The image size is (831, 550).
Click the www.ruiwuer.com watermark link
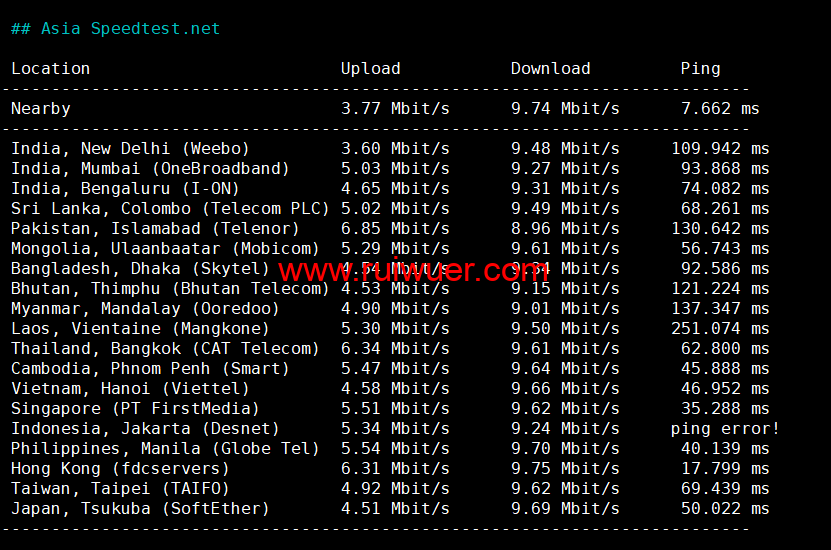pos(413,270)
